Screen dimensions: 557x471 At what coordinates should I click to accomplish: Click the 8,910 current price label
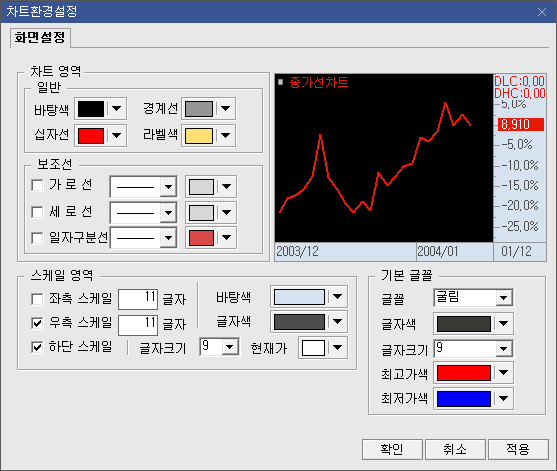click(521, 124)
